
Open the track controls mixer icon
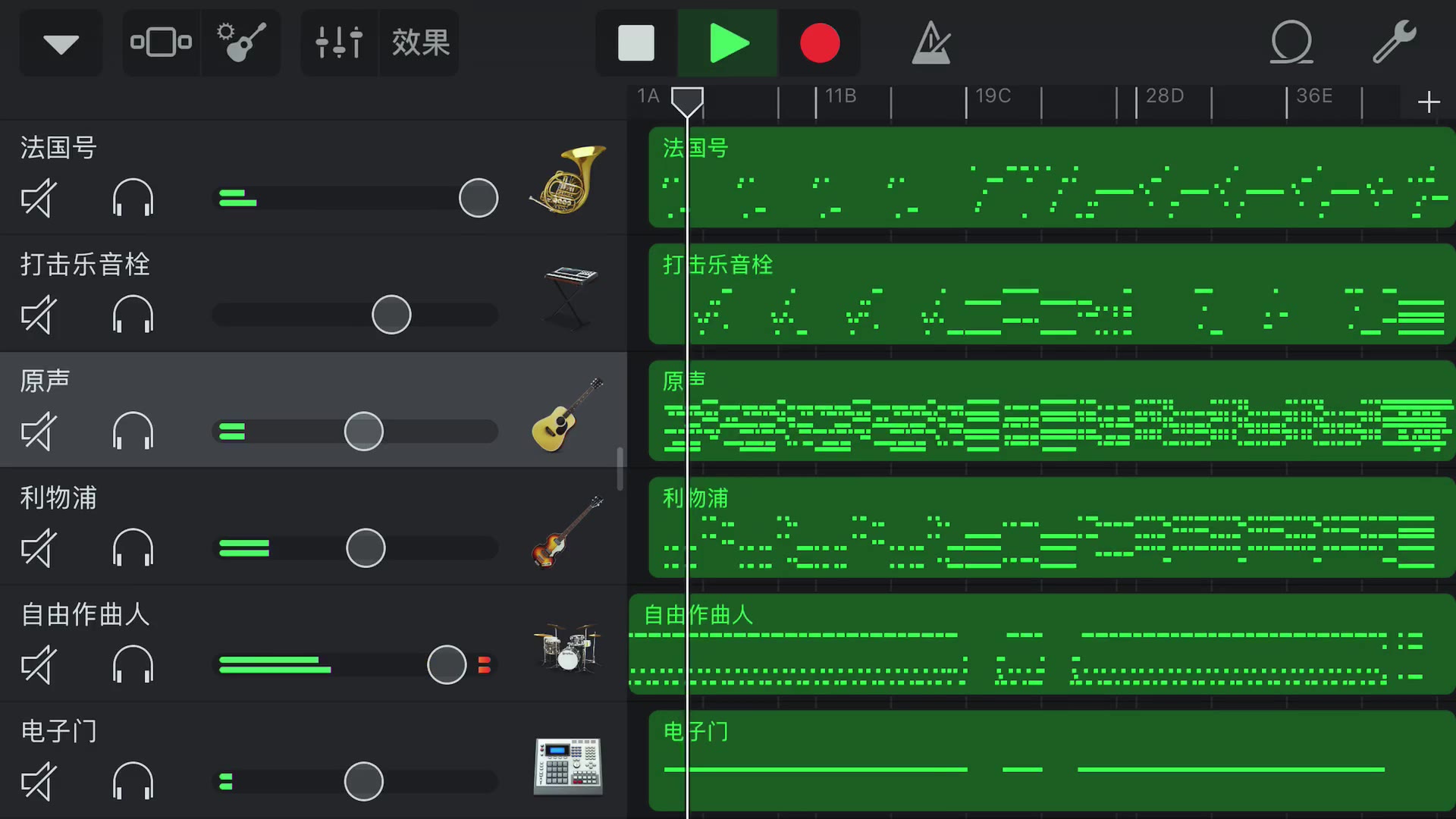pyautogui.click(x=339, y=42)
